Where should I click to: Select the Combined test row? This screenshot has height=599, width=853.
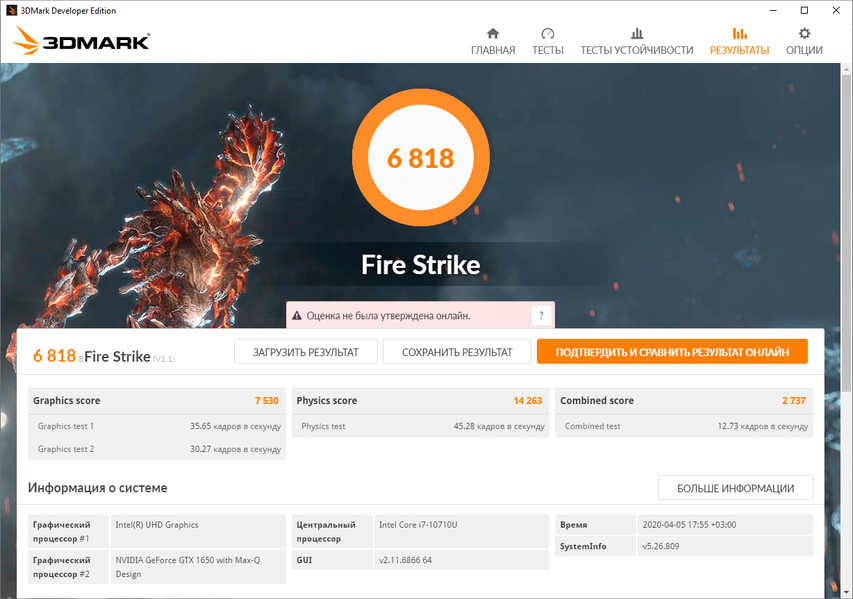point(684,426)
